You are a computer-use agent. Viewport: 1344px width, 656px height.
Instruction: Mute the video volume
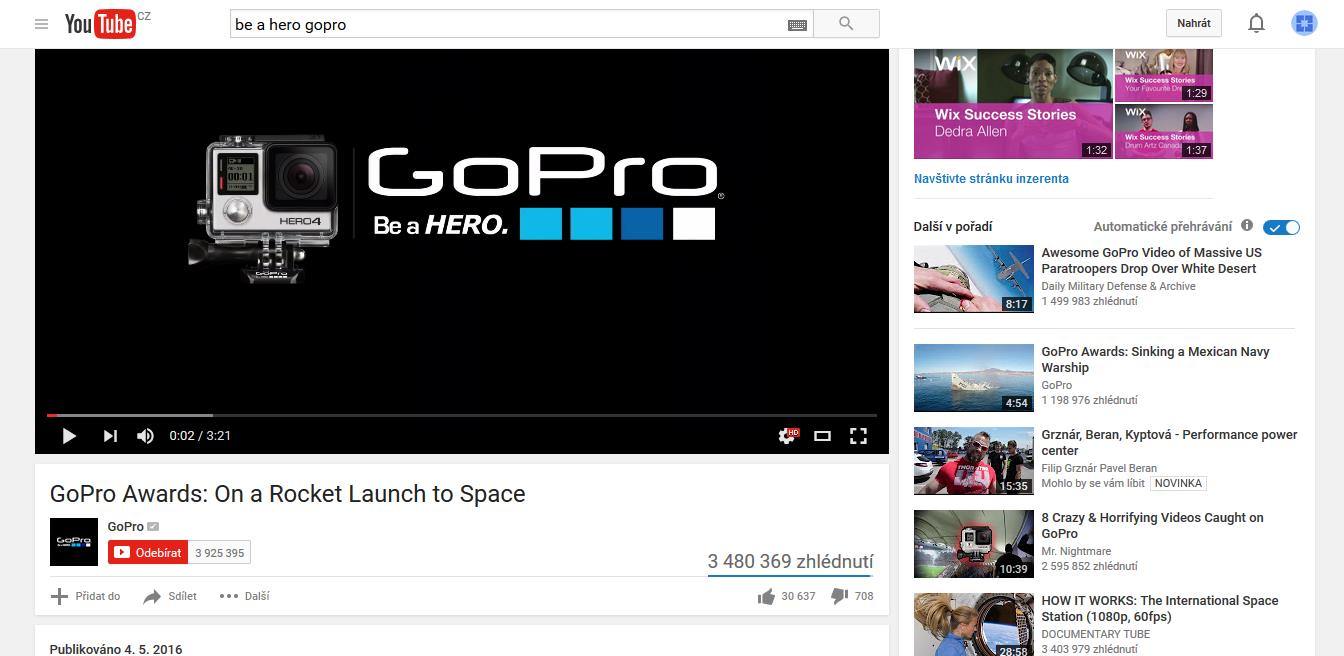(145, 436)
